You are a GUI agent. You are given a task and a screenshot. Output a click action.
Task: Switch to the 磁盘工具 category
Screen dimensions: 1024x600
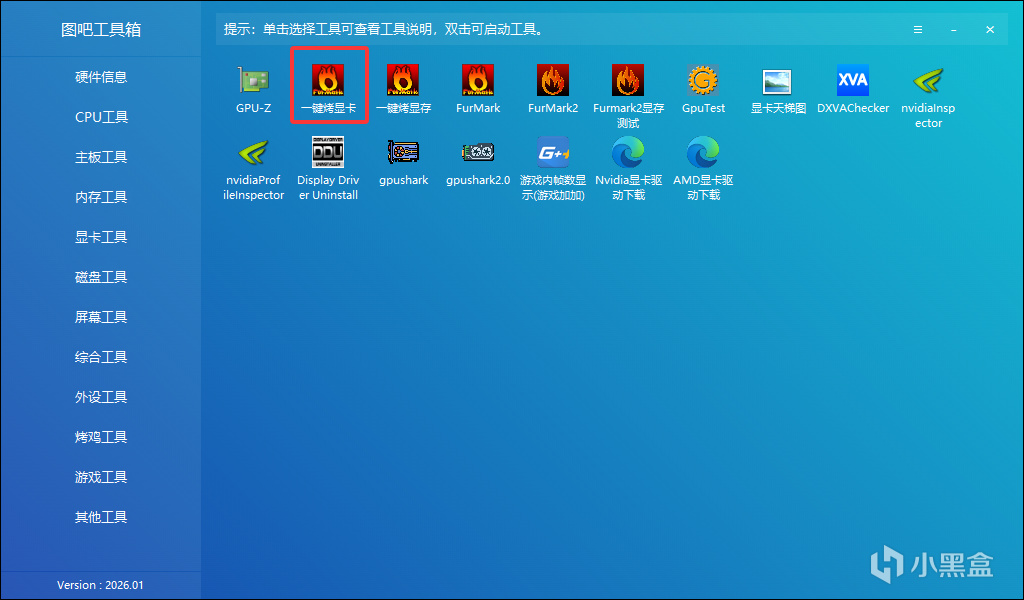click(101, 277)
